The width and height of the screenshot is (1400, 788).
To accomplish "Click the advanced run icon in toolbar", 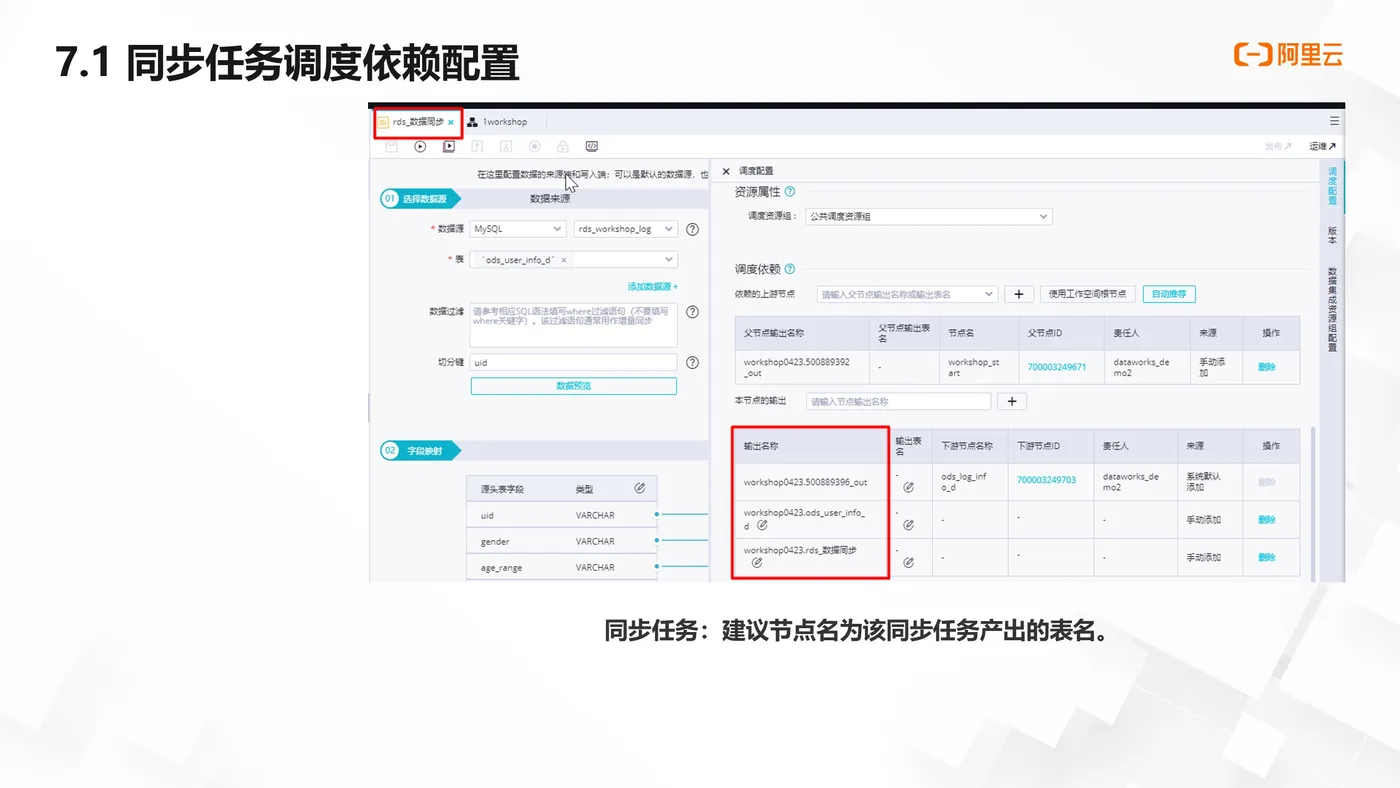I will click(x=449, y=146).
